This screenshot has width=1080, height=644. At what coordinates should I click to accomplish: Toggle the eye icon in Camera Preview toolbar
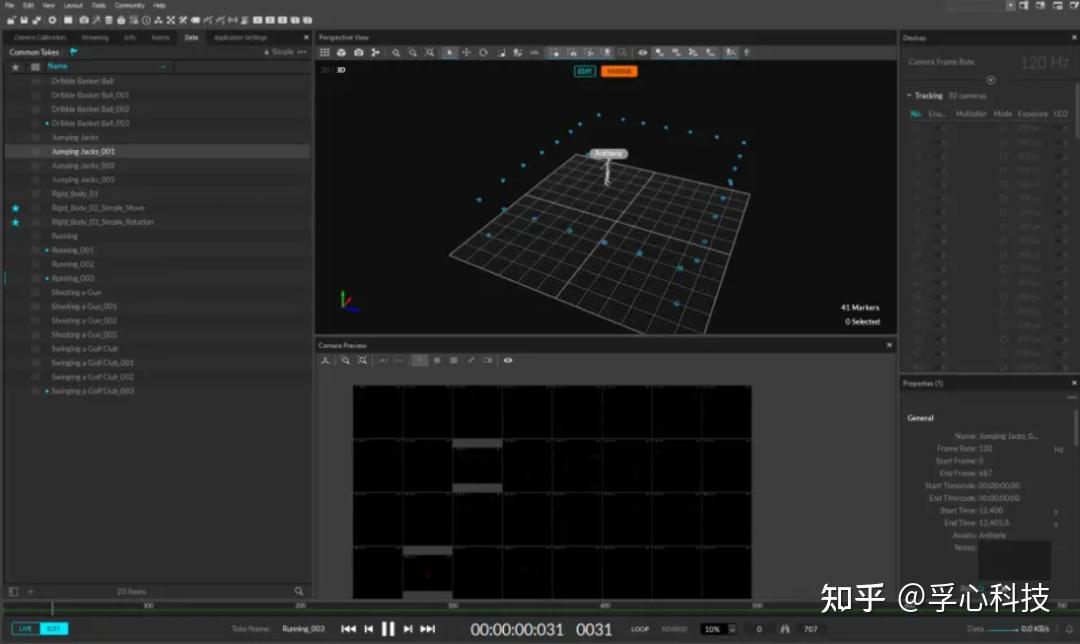[508, 360]
